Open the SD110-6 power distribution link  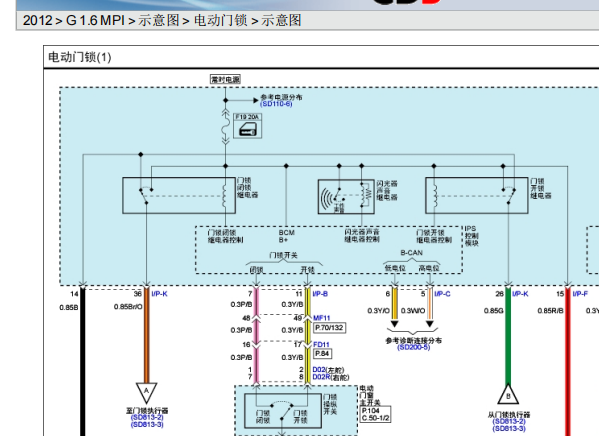coord(276,104)
